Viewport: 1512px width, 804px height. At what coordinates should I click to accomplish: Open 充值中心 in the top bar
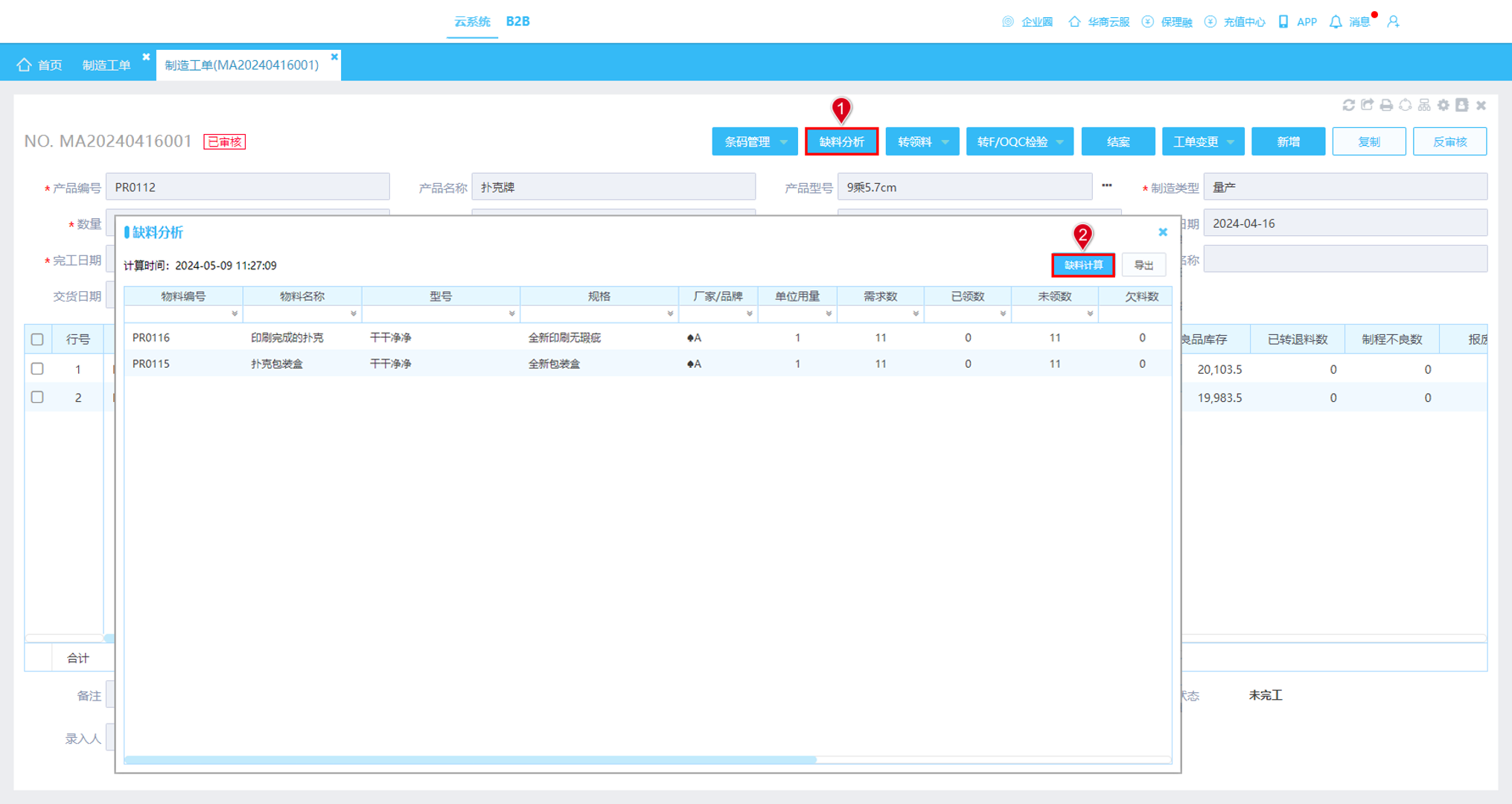tap(1234, 22)
